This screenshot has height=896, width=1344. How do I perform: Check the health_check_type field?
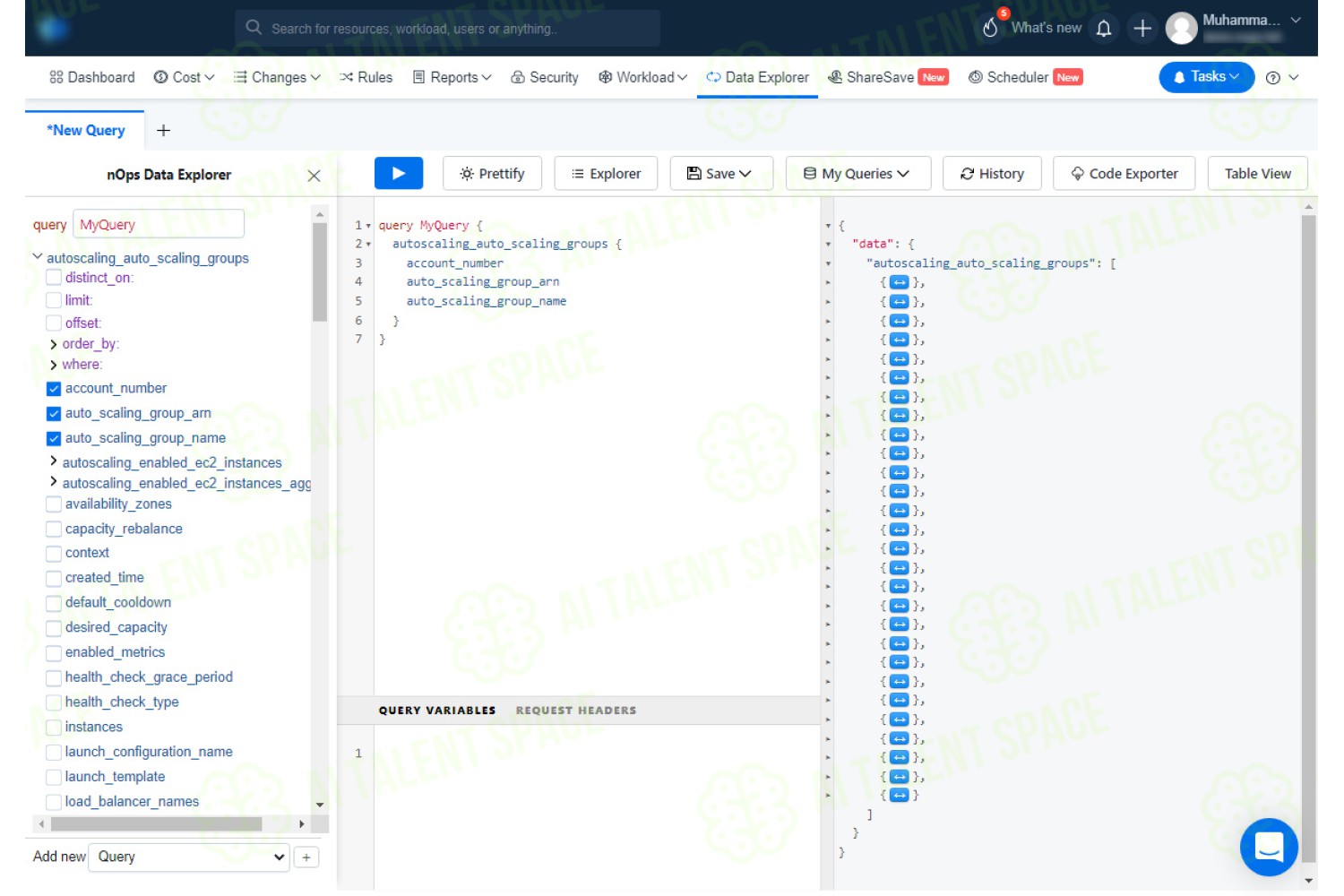click(x=54, y=702)
